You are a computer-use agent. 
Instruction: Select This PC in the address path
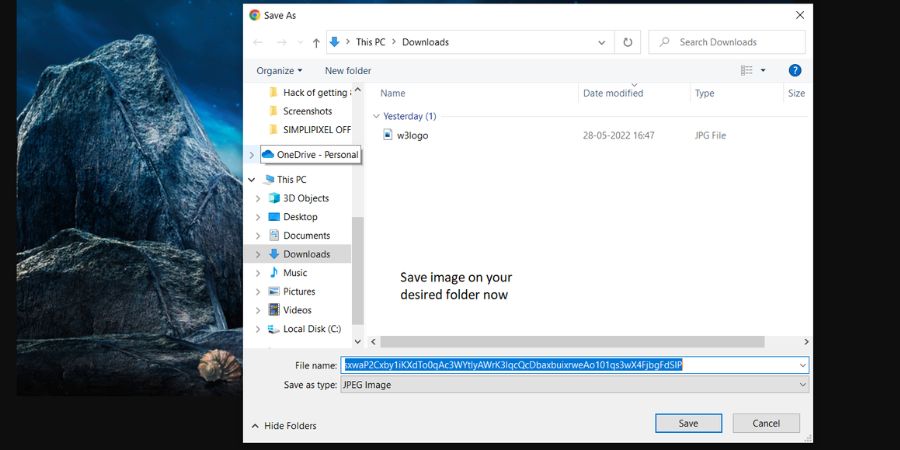[x=370, y=42]
